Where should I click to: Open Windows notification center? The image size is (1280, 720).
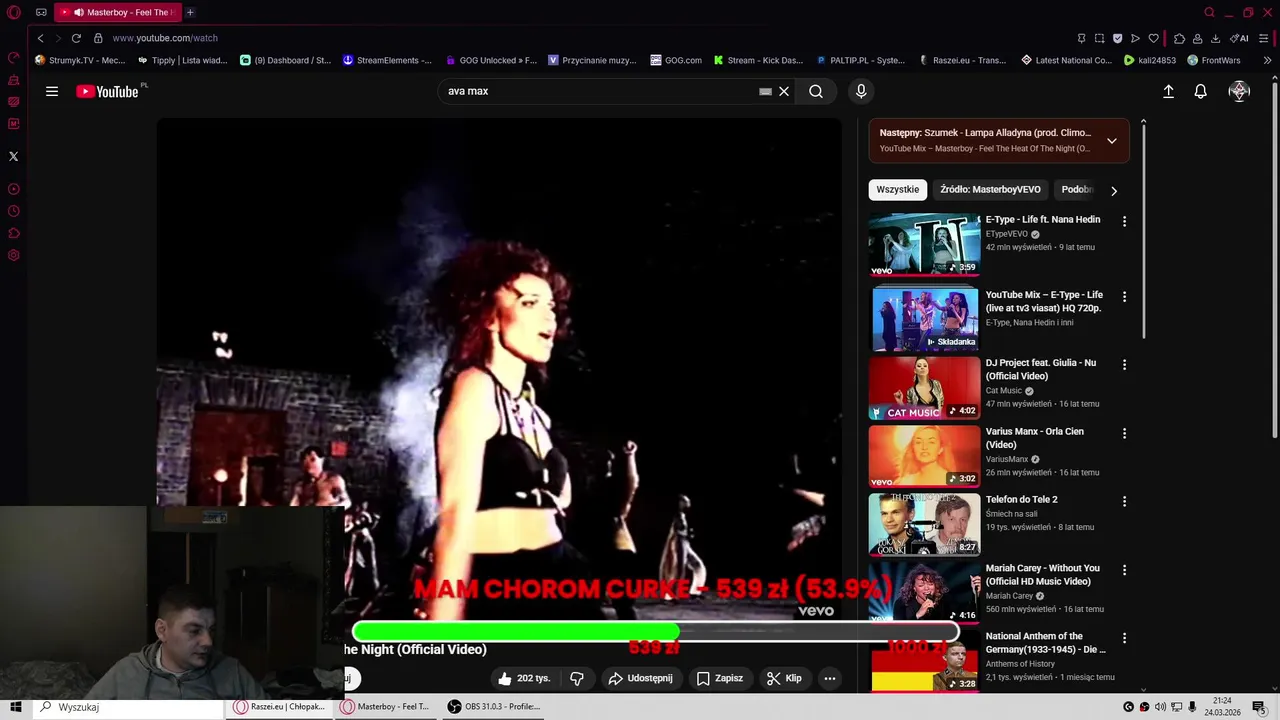[1259, 707]
